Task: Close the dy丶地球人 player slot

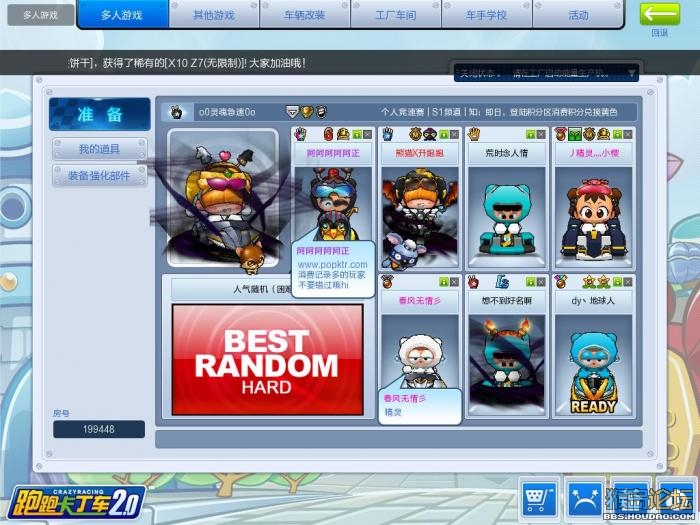Action: pos(628,282)
